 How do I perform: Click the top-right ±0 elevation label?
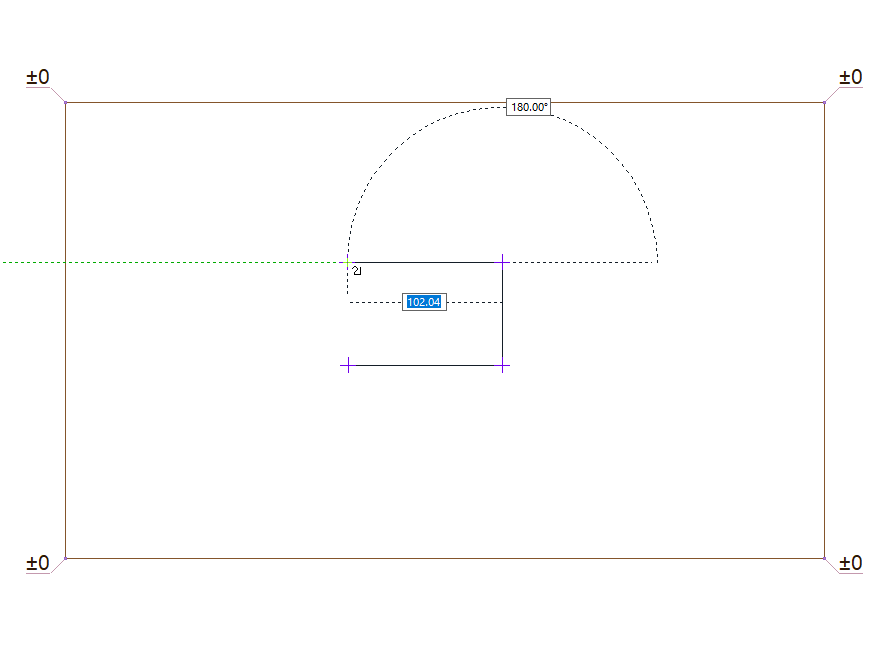tap(851, 77)
